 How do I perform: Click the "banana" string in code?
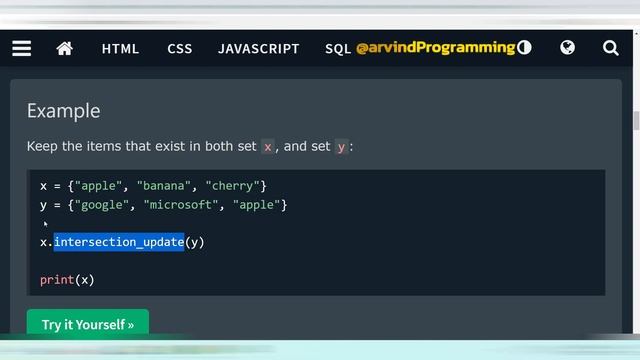click(x=164, y=186)
